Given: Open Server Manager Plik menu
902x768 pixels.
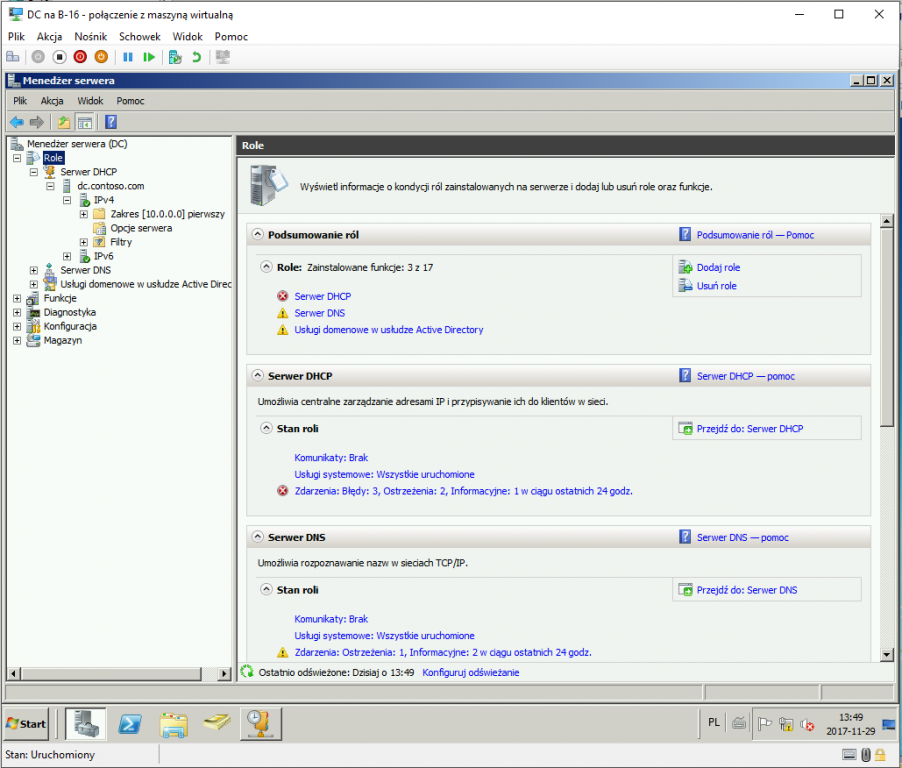Looking at the screenshot, I should (x=20, y=101).
